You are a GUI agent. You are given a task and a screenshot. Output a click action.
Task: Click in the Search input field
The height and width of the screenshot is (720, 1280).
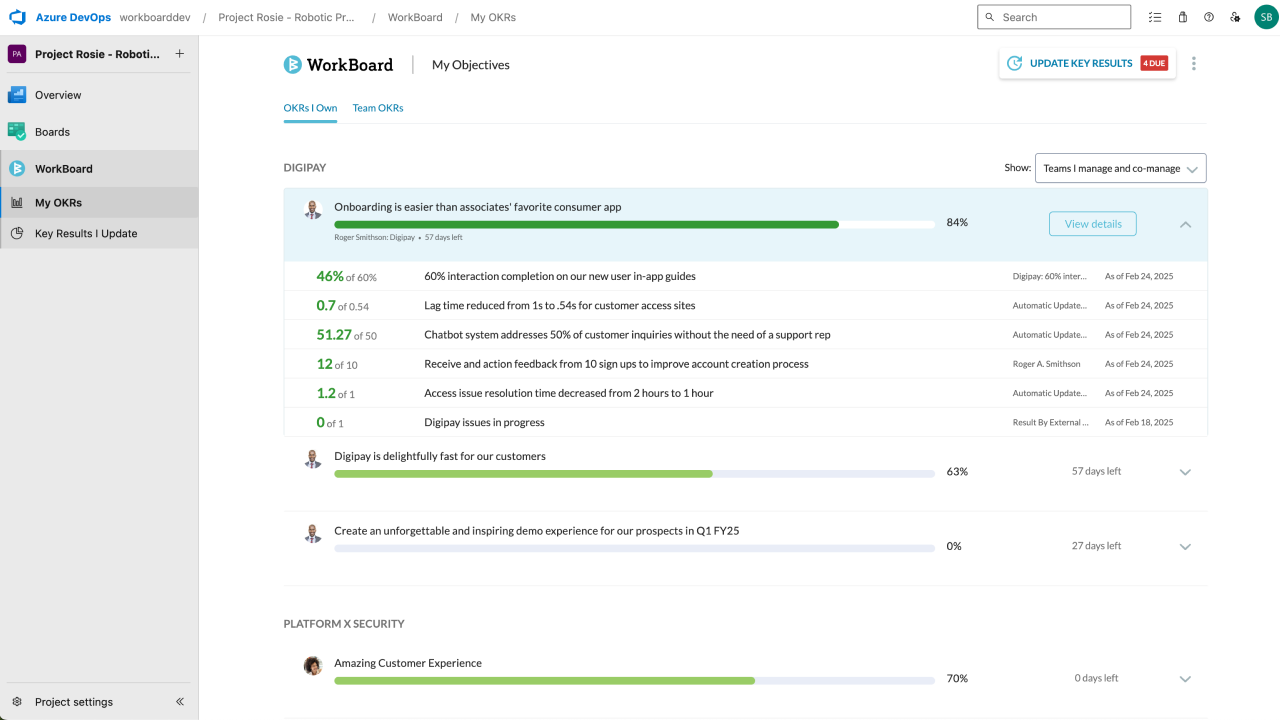point(1054,17)
